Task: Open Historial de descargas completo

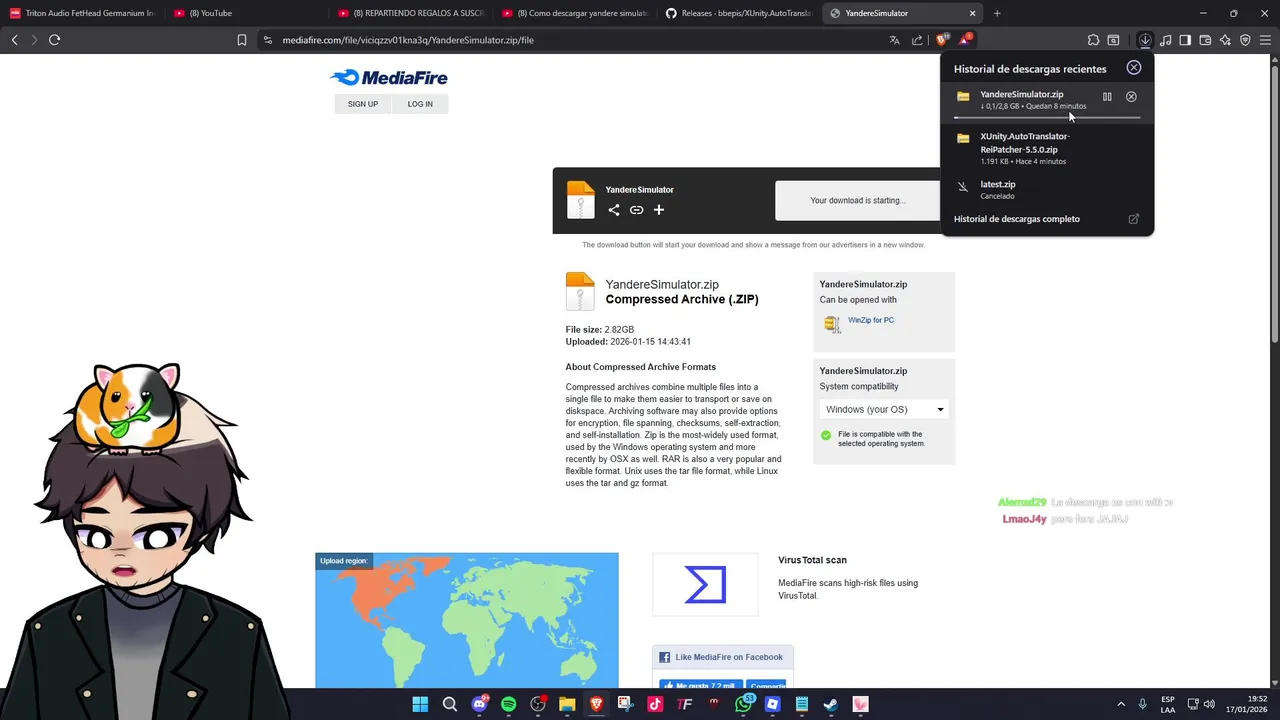Action: click(x=1017, y=219)
